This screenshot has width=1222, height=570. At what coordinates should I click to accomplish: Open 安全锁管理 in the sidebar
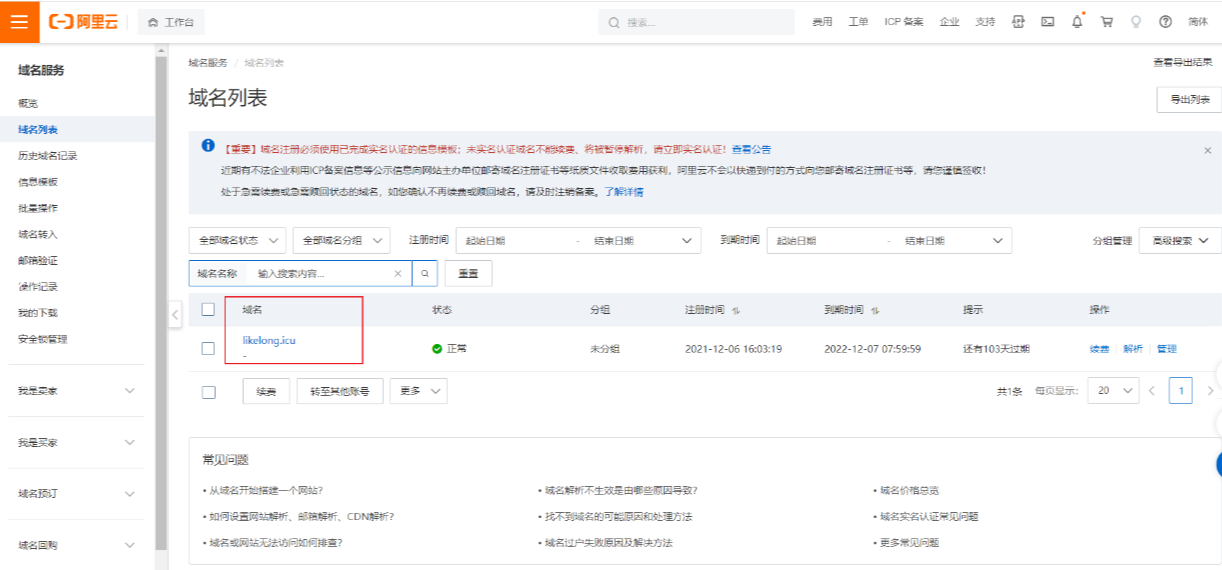[x=43, y=339]
